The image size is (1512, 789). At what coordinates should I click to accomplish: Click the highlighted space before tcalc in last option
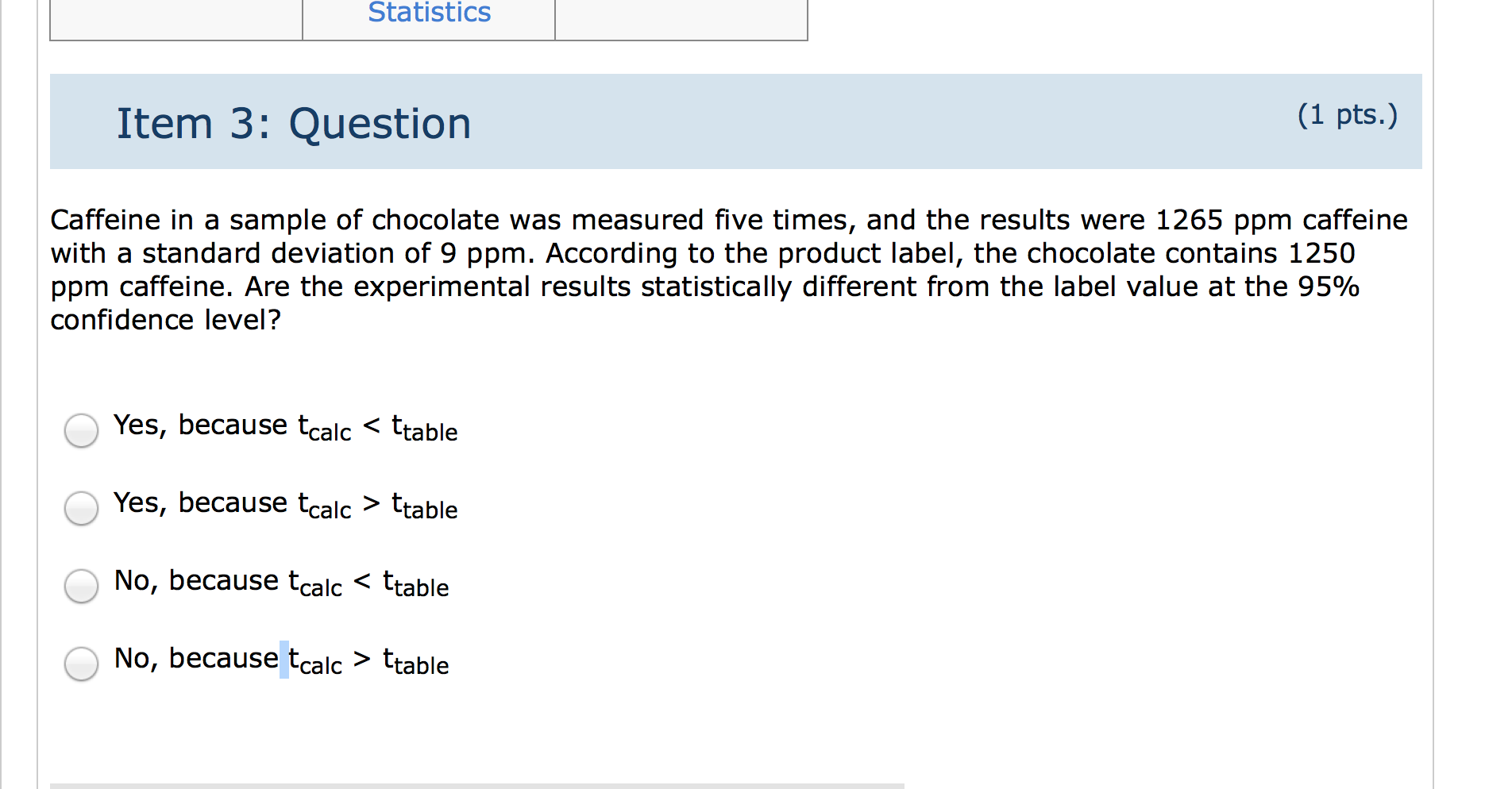pos(283,660)
